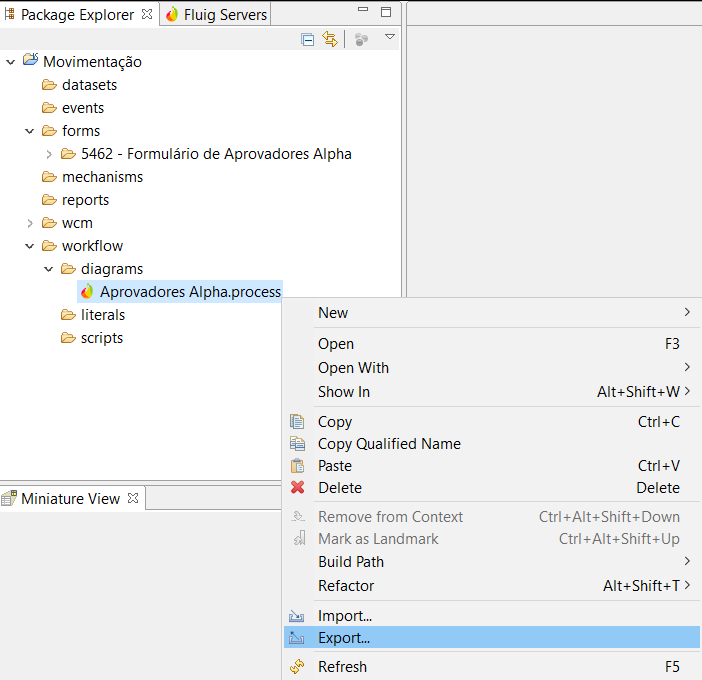The width and height of the screenshot is (702, 680).
Task: Open the Package Explorer view menu arrow
Action: [390, 37]
